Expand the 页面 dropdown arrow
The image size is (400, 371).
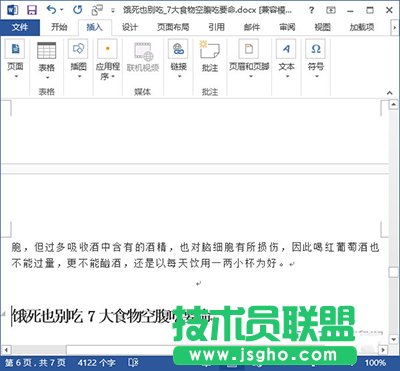(x=15, y=77)
